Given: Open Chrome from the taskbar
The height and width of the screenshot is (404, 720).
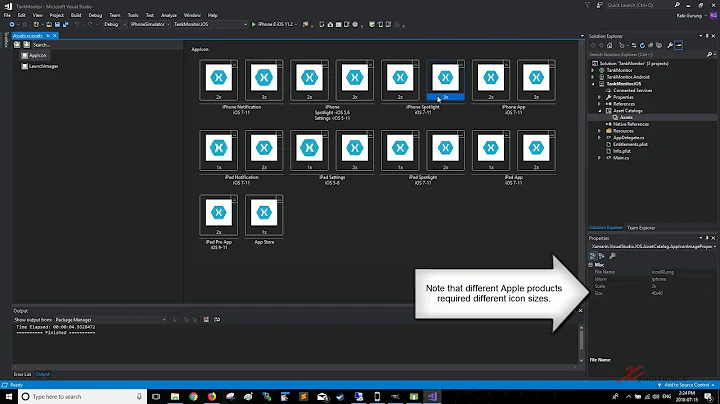Looking at the screenshot, I should (193, 396).
